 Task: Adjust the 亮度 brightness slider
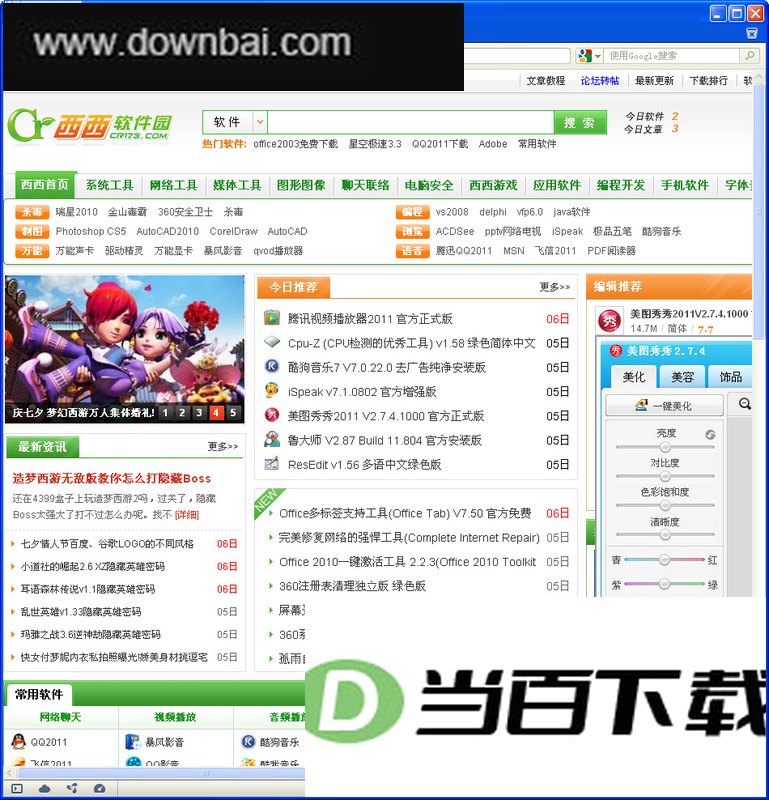(x=665, y=447)
